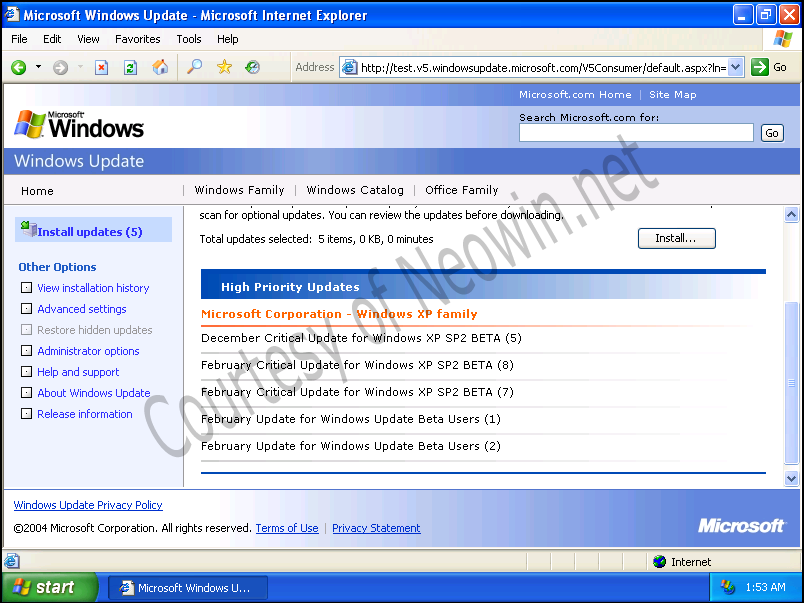The height and width of the screenshot is (603, 804).
Task: Open About Windows Update link
Action: click(93, 393)
